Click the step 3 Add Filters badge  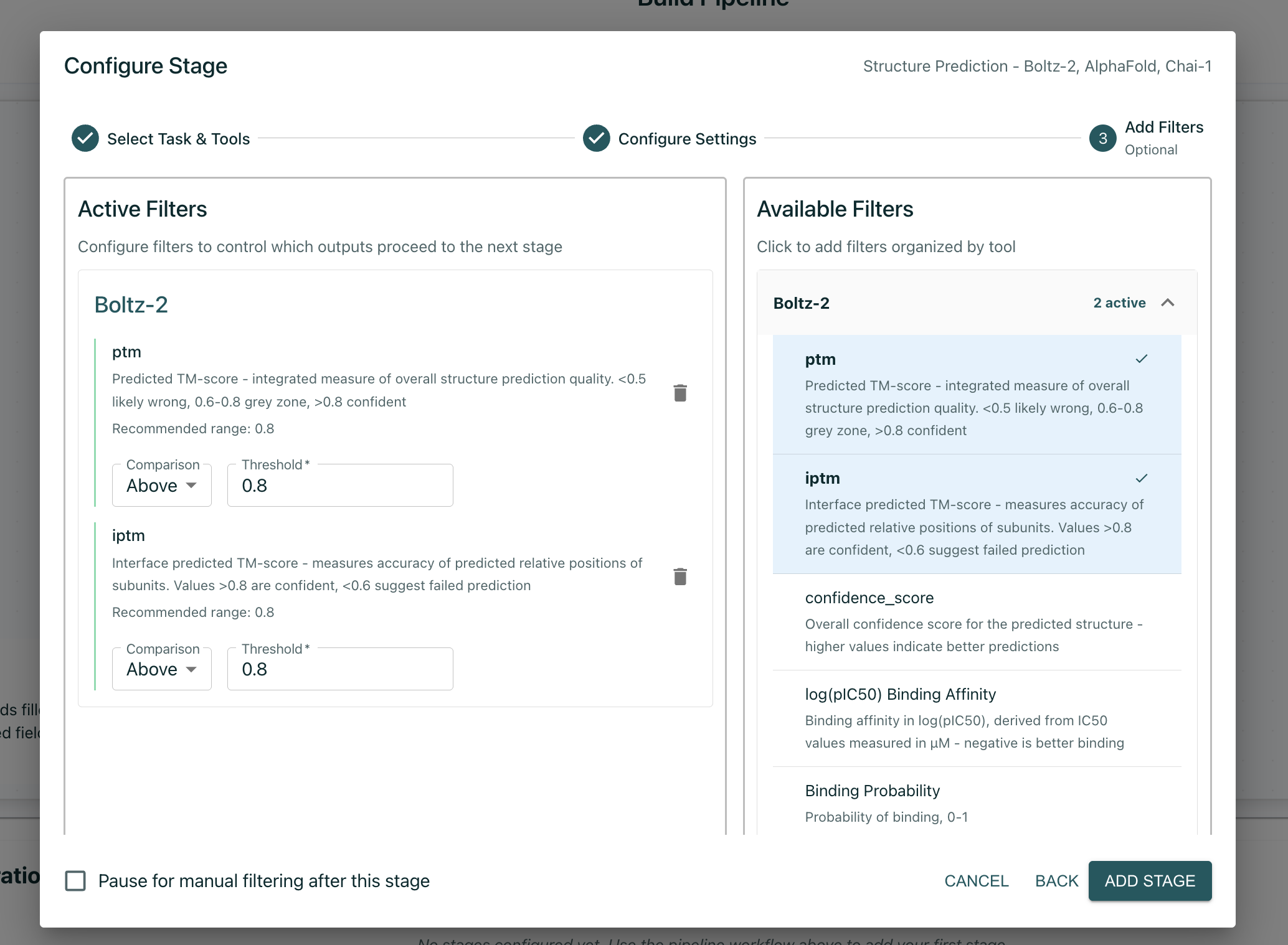(x=1103, y=138)
